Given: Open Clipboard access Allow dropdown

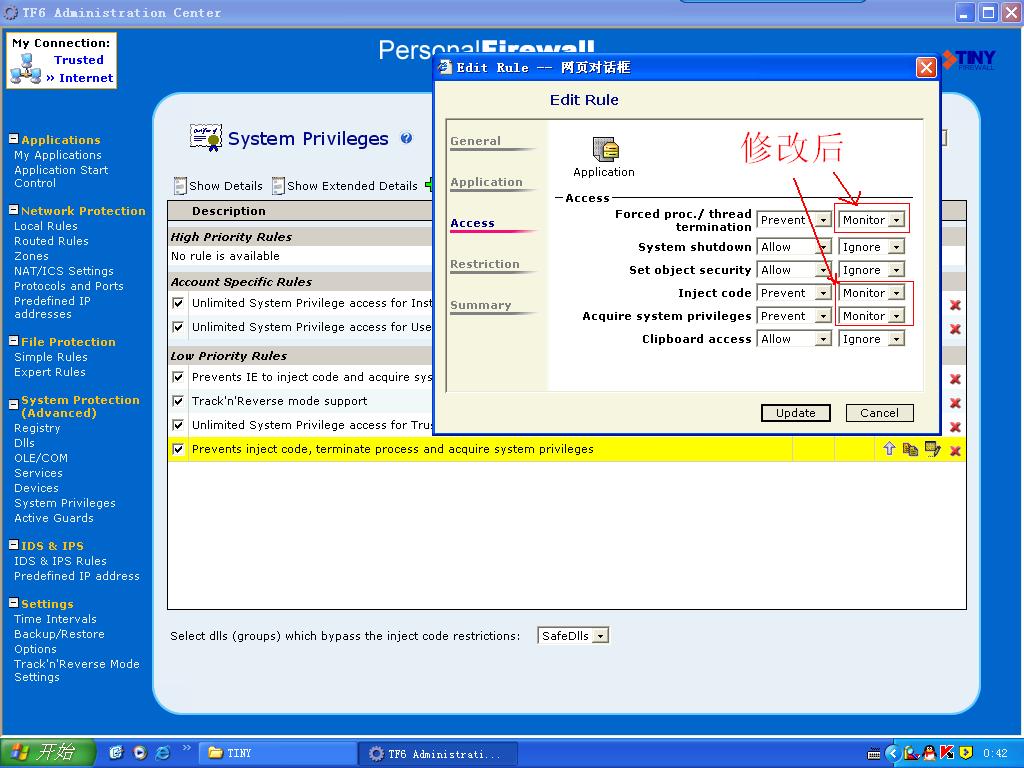Looking at the screenshot, I should click(794, 339).
